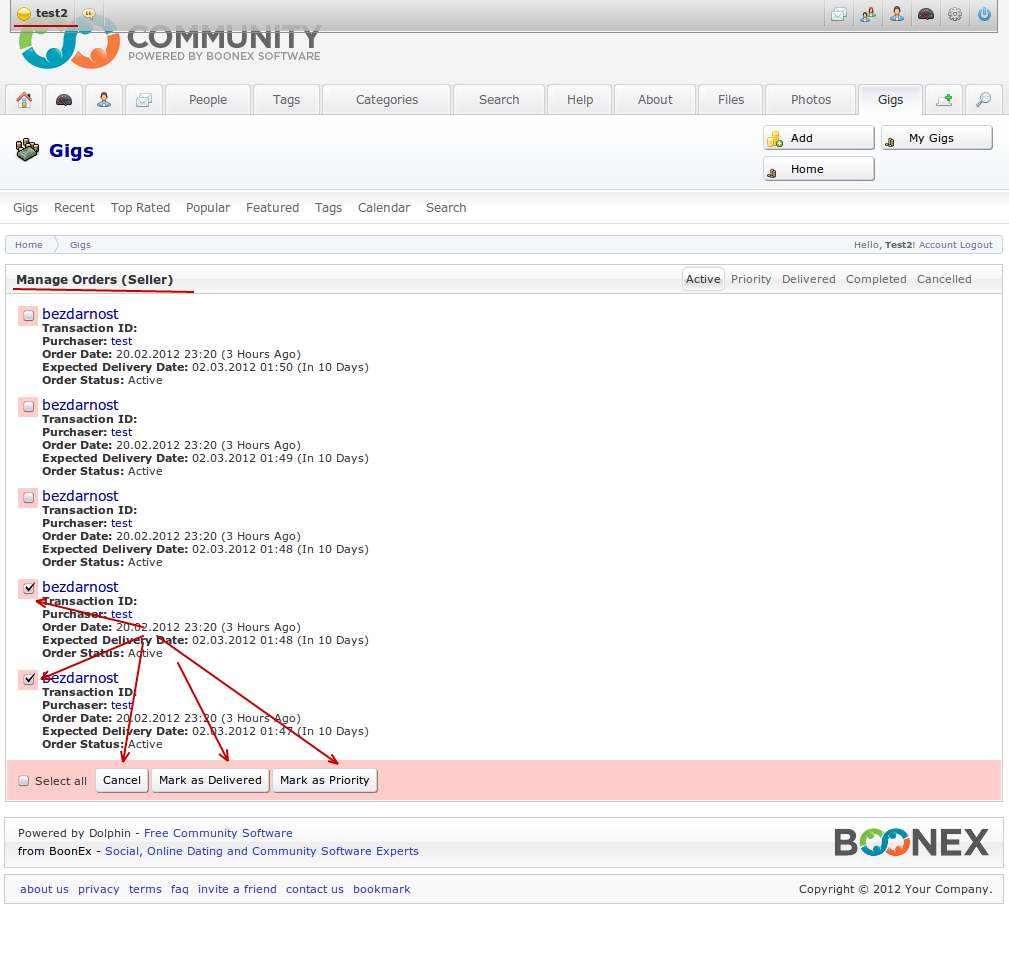
Task: Toggle the Select all checkbox
Action: coord(24,780)
